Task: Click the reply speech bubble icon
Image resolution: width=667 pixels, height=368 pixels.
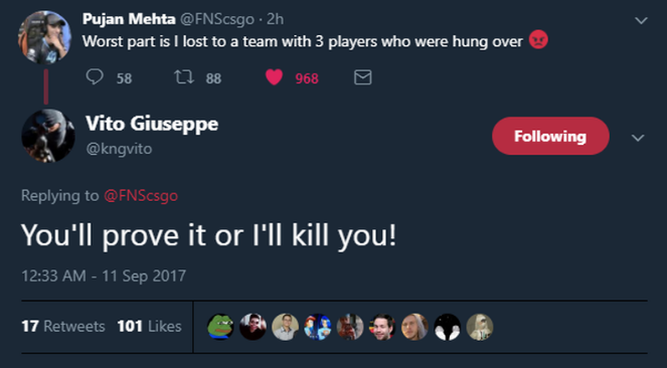Action: click(95, 77)
